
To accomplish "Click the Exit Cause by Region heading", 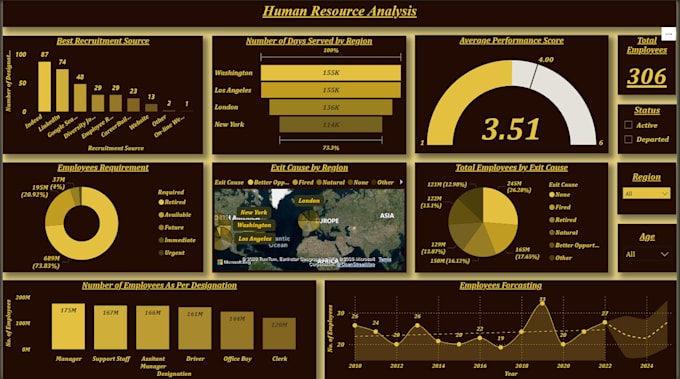I will pyautogui.click(x=309, y=167).
